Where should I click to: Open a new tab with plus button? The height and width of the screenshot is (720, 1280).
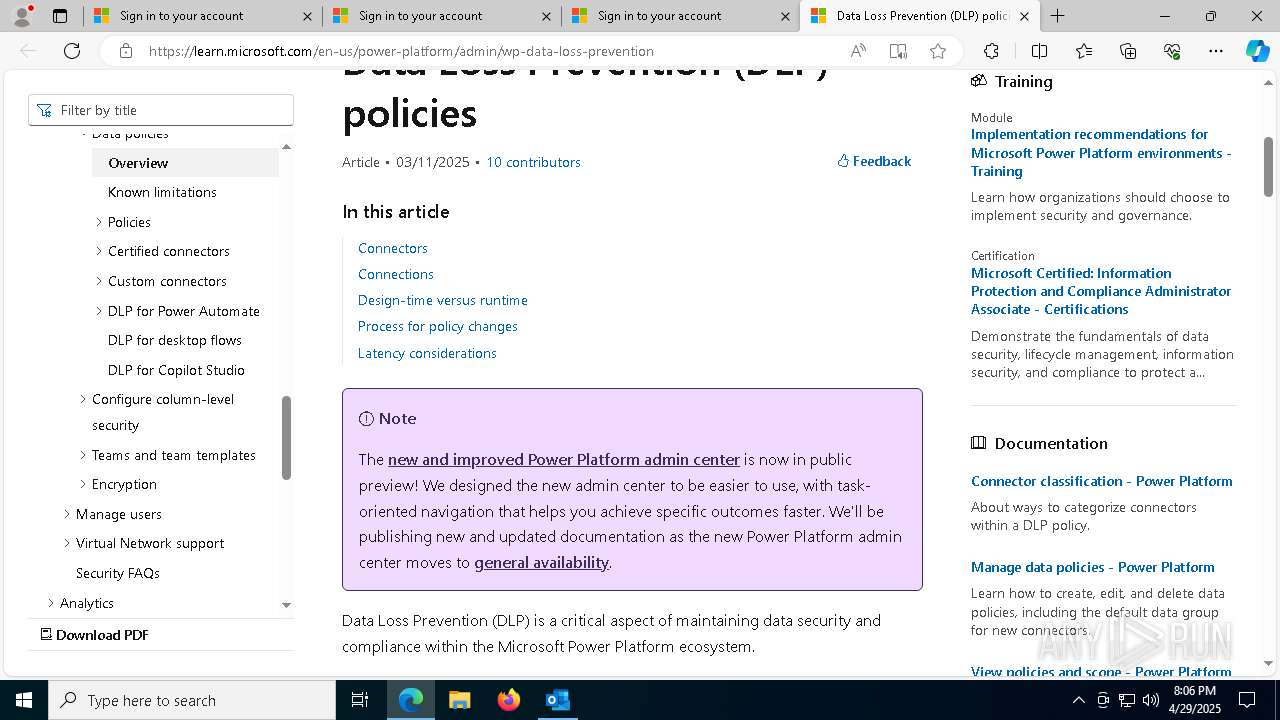click(1057, 16)
